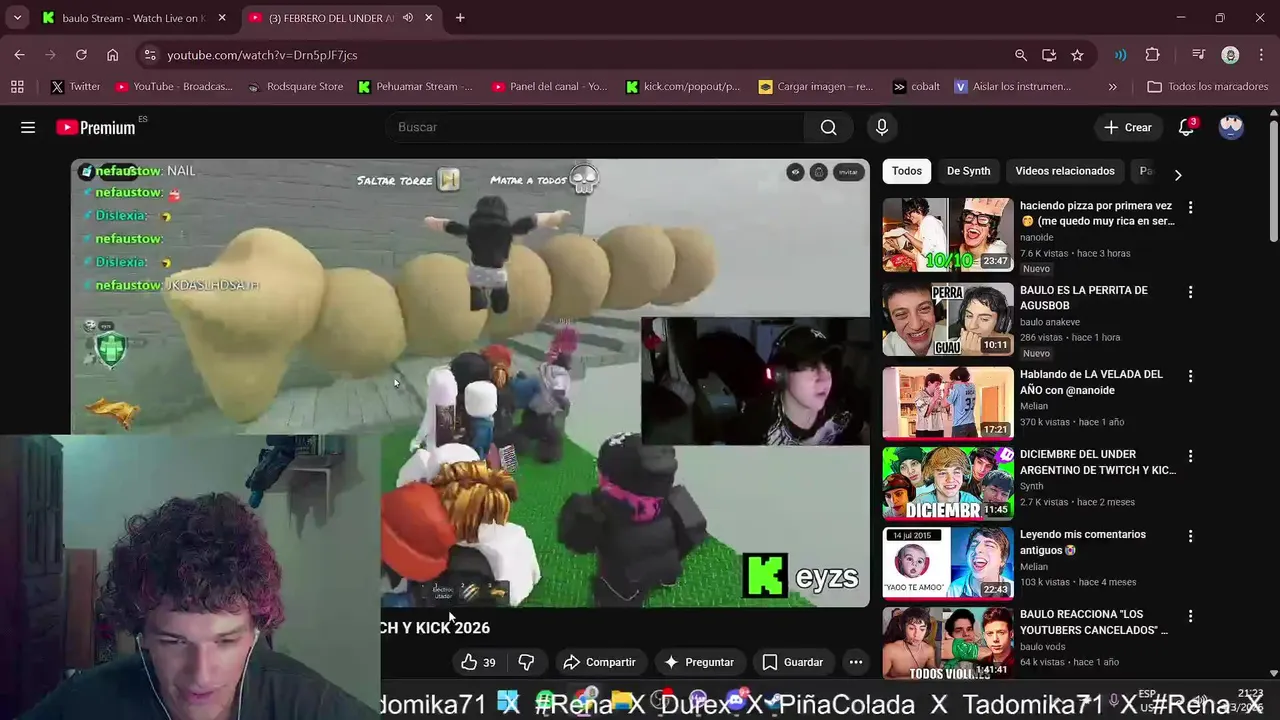Open options for DICIEMBRE DEL UNDER video

[1190, 456]
